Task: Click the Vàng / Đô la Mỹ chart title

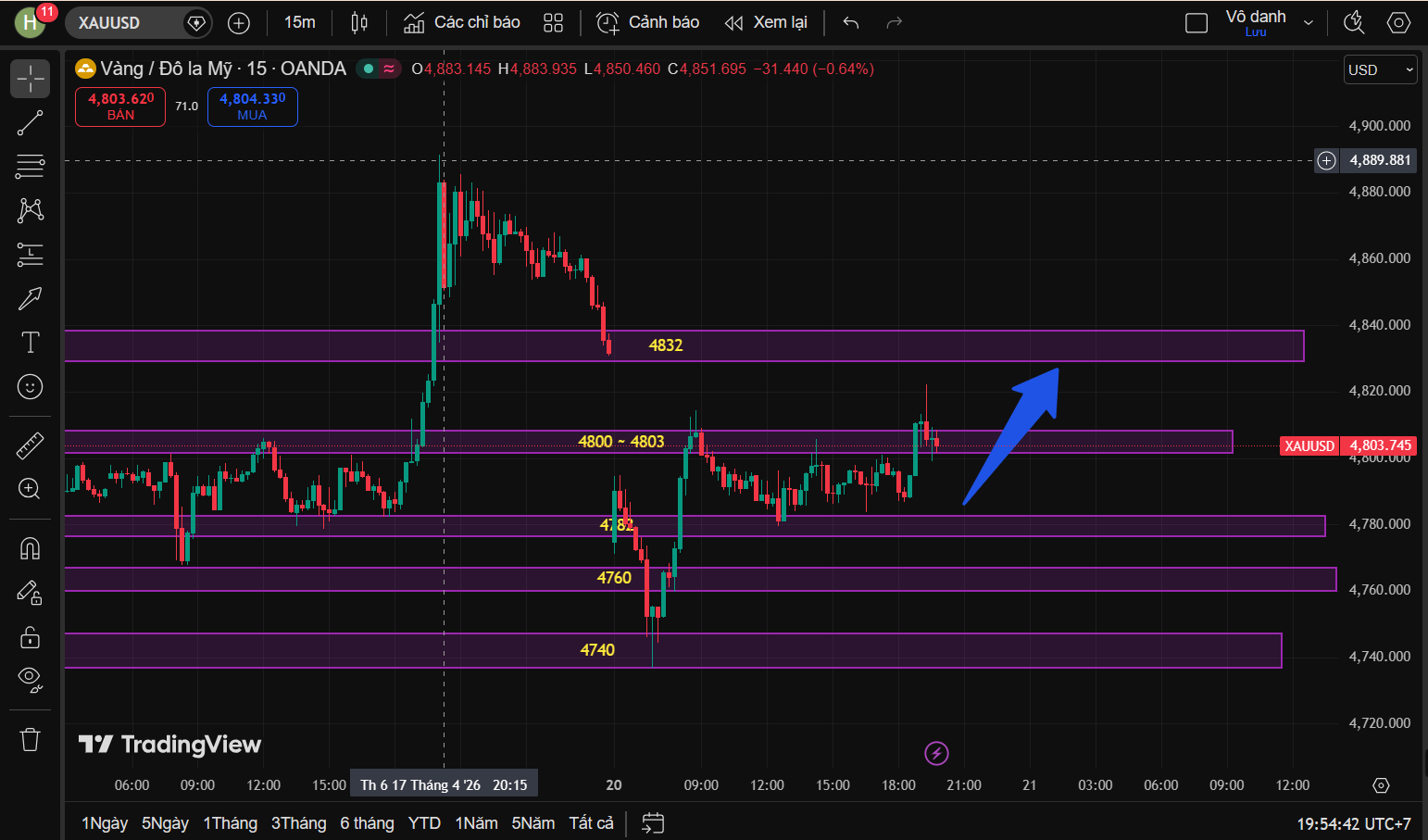Action: tap(223, 69)
